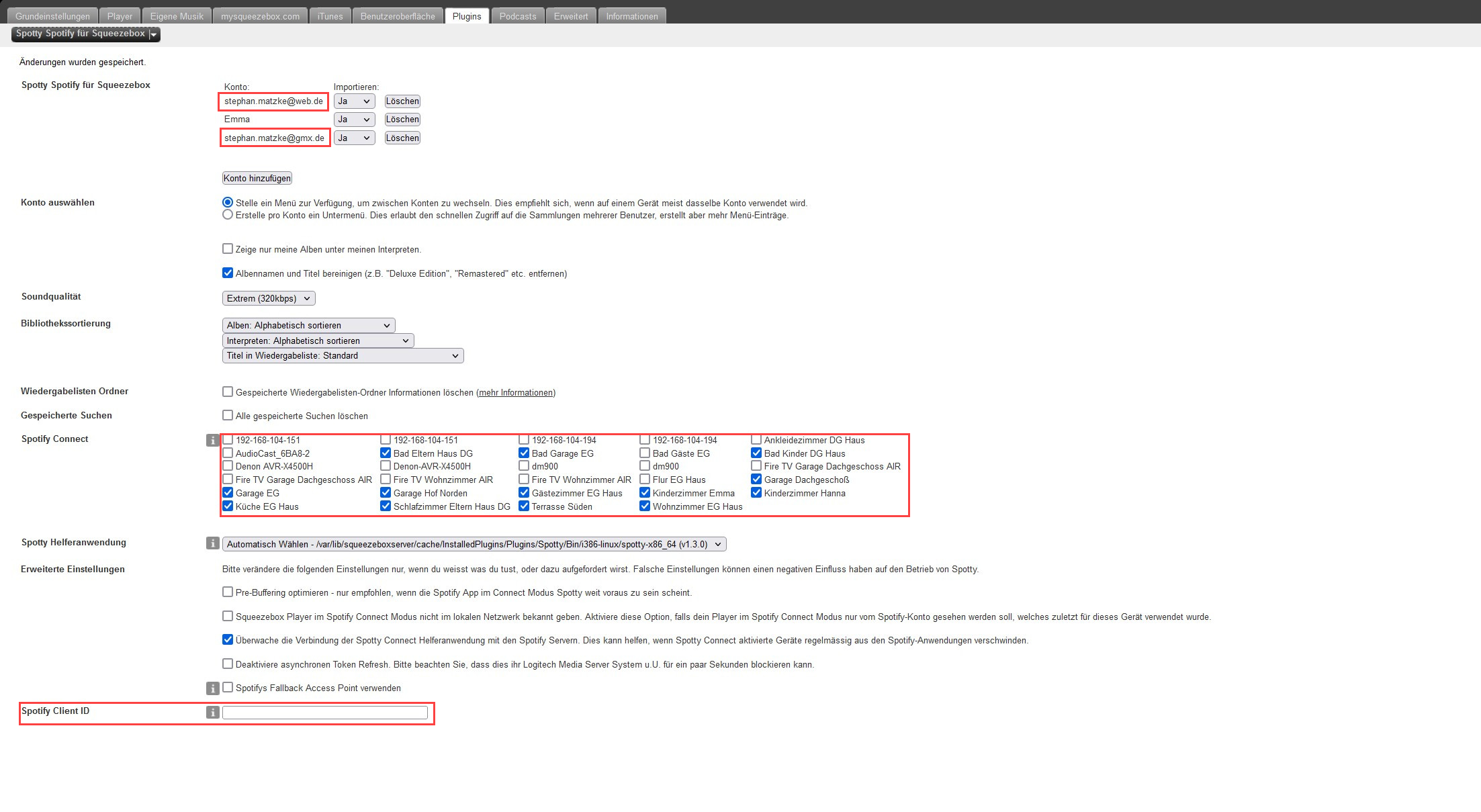The image size is (1481, 812).
Task: Click Löschen for the Emma account
Action: (402, 120)
